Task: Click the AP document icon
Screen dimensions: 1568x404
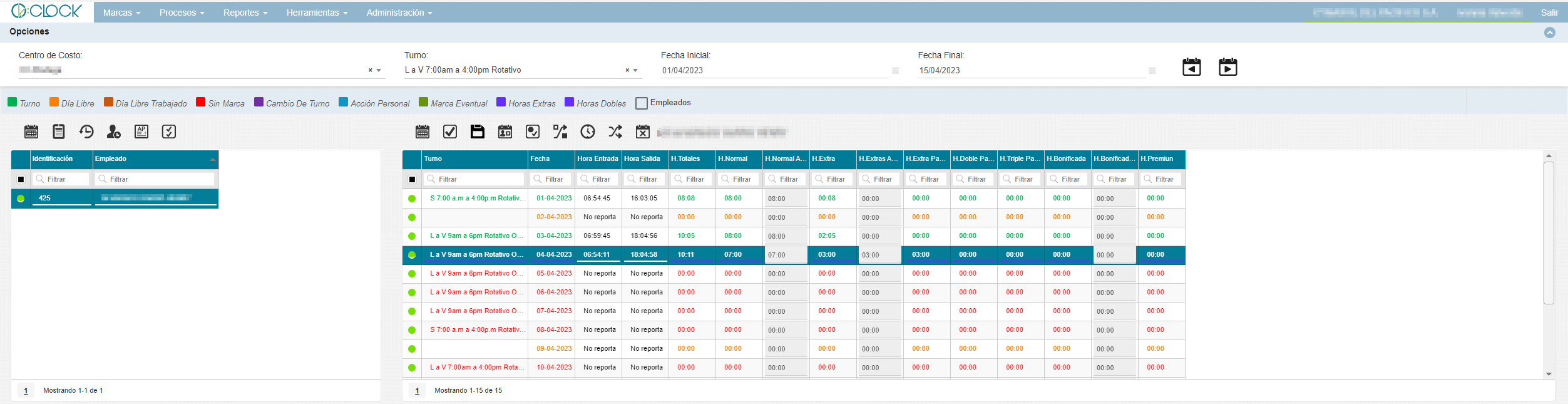Action: tap(141, 132)
